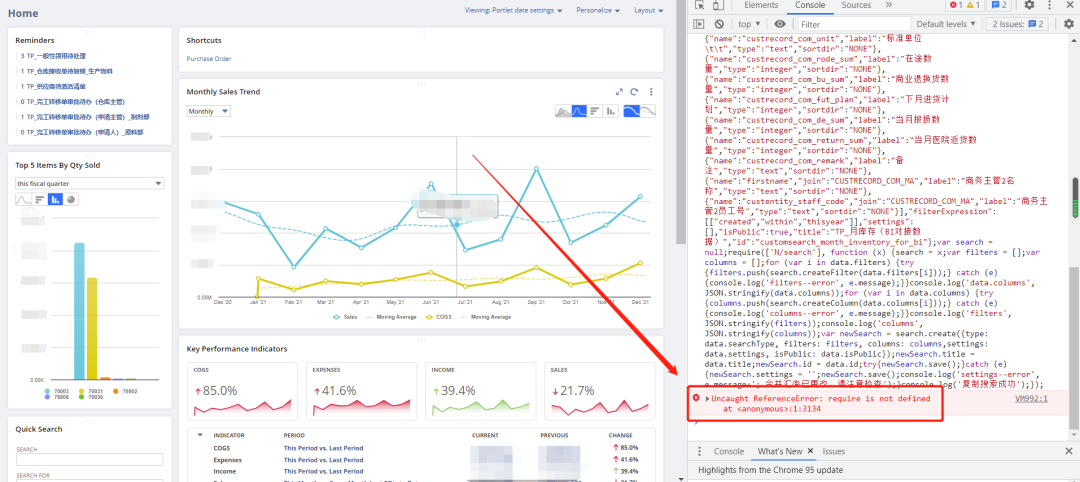
Task: Switch to the Elements tab
Action: tap(761, 5)
